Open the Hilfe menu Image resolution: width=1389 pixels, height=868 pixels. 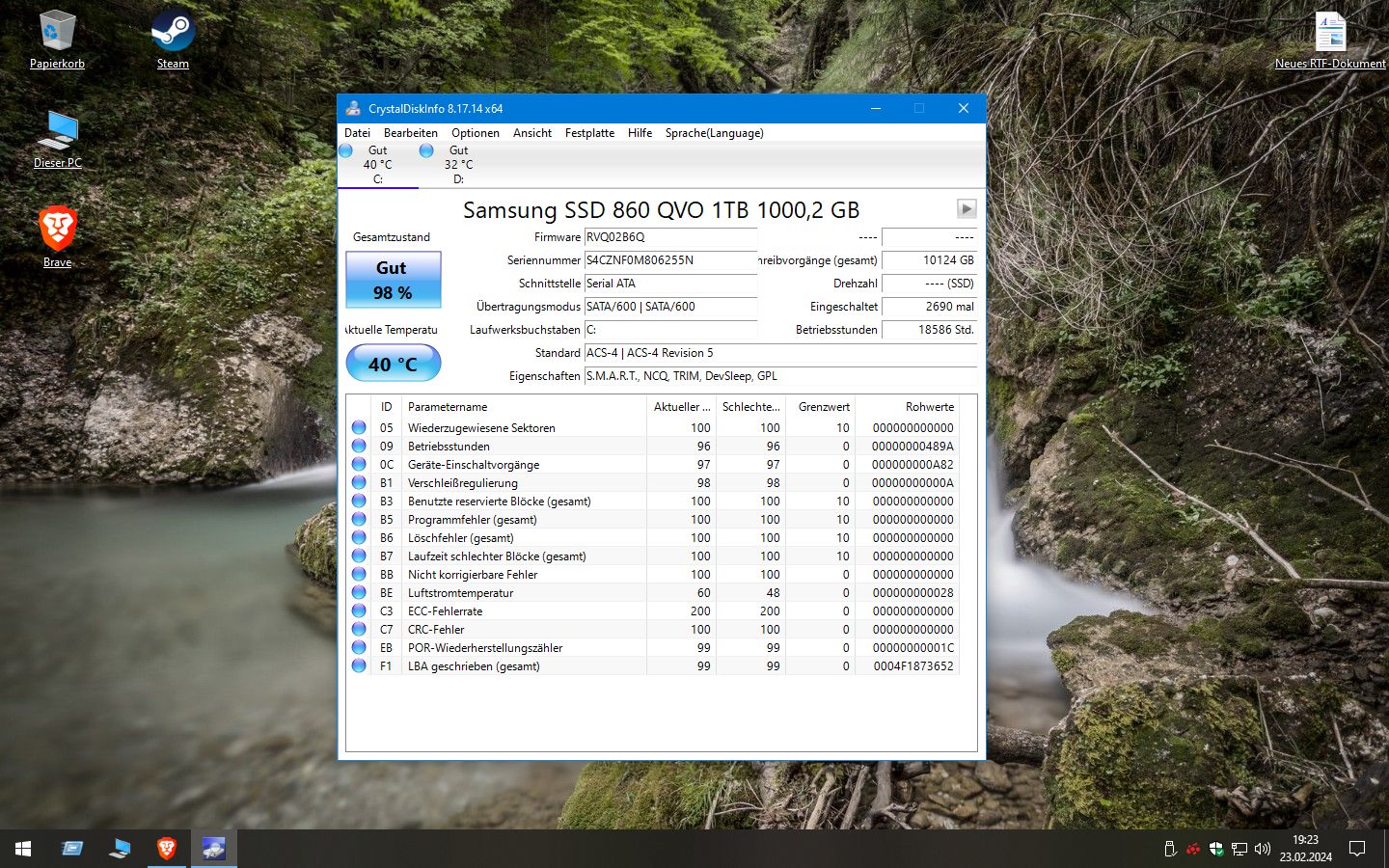(640, 133)
